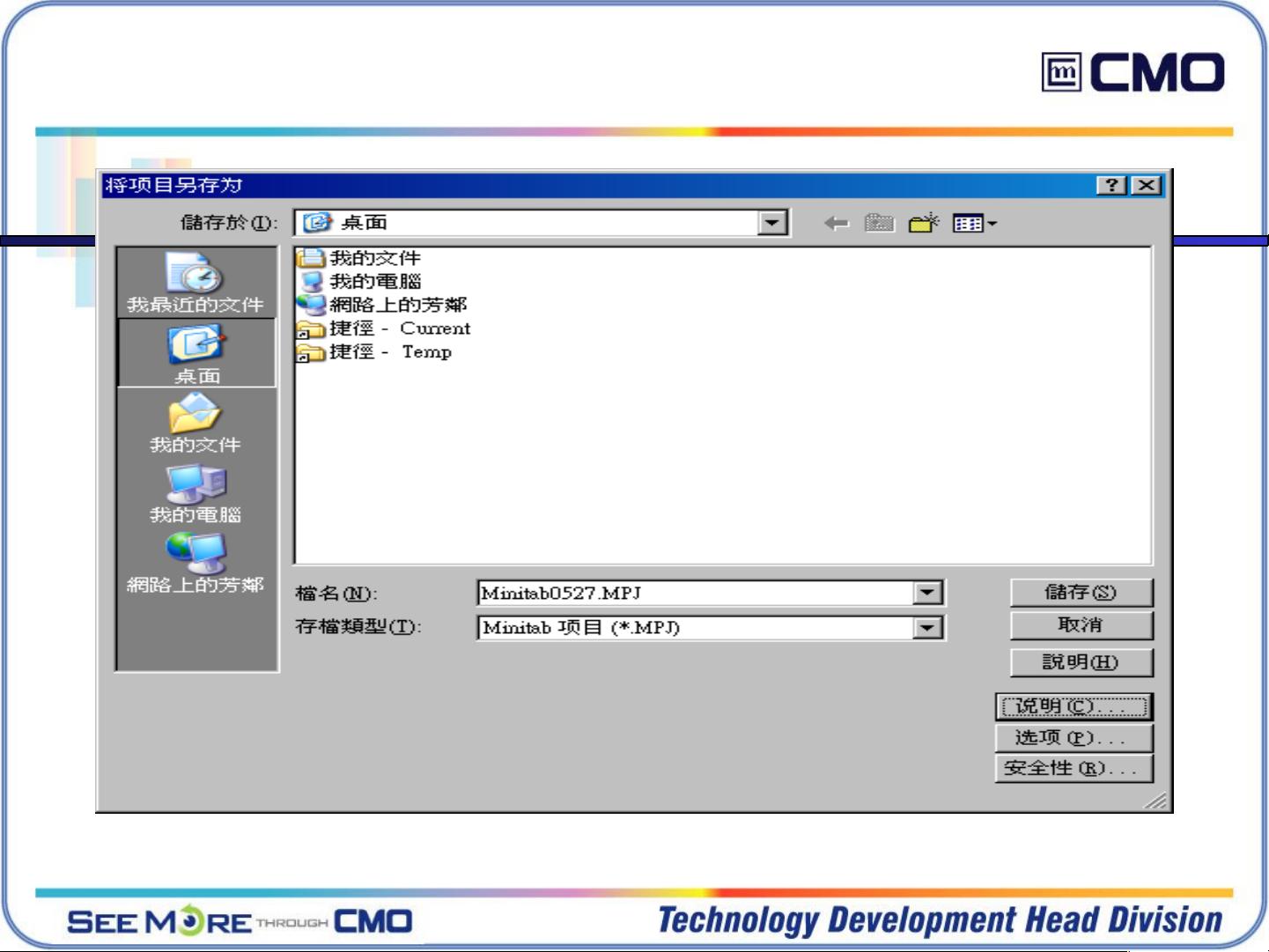Image resolution: width=1269 pixels, height=952 pixels.
Task: Click the Back arrow icon in toolbar
Action: (x=836, y=224)
